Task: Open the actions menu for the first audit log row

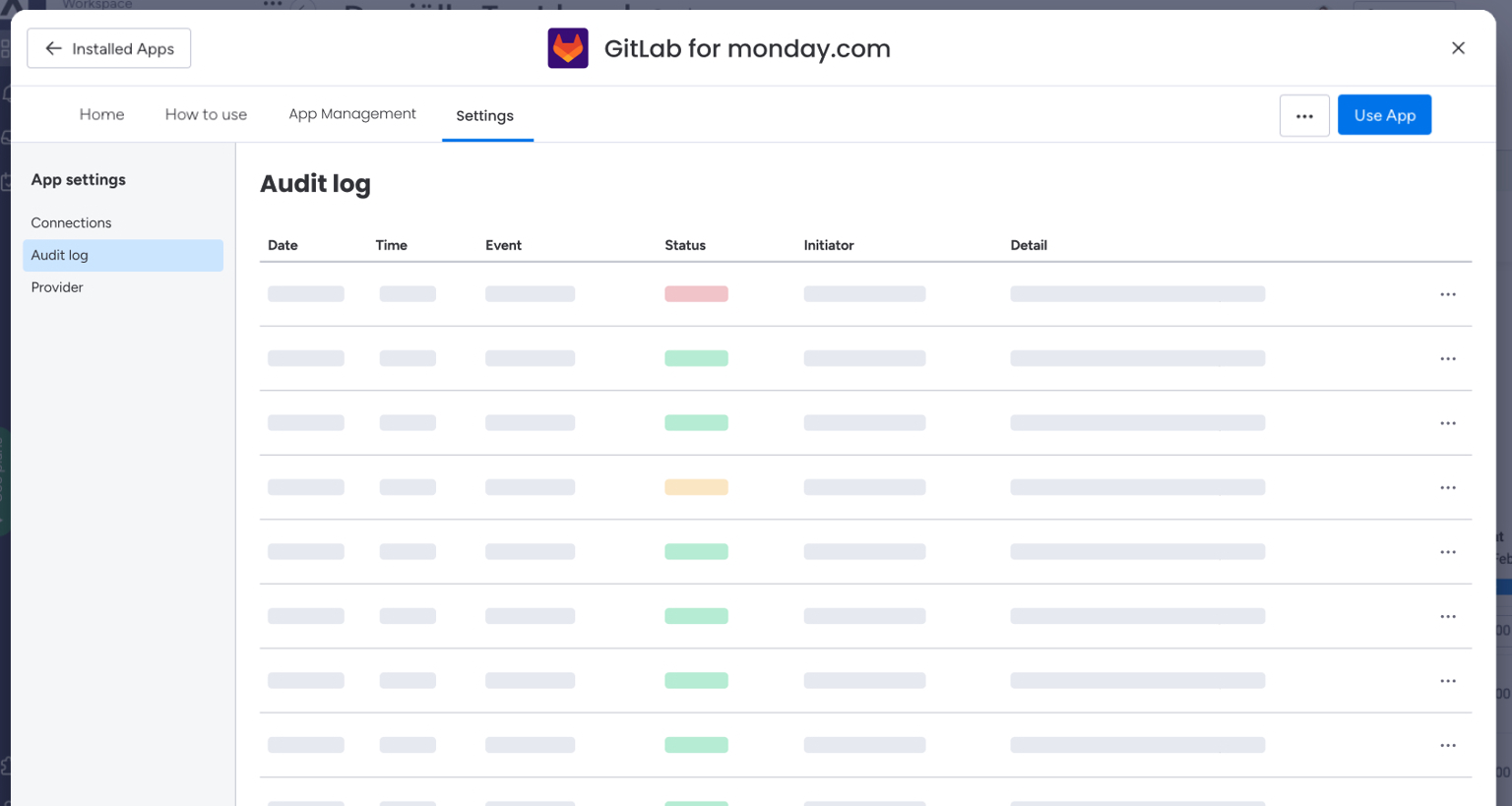Action: tap(1448, 294)
